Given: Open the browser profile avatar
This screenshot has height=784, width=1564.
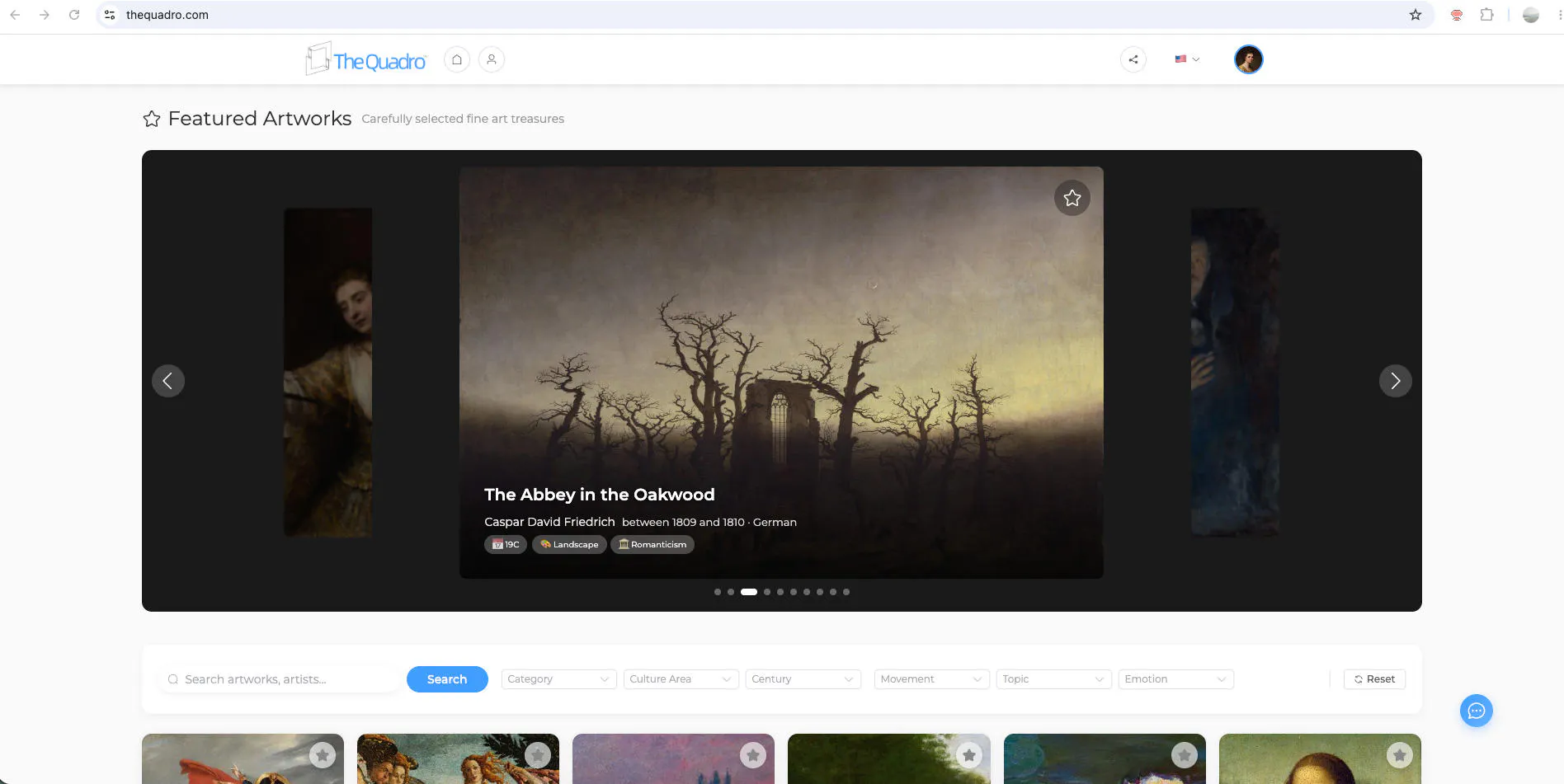Looking at the screenshot, I should pyautogui.click(x=1531, y=15).
